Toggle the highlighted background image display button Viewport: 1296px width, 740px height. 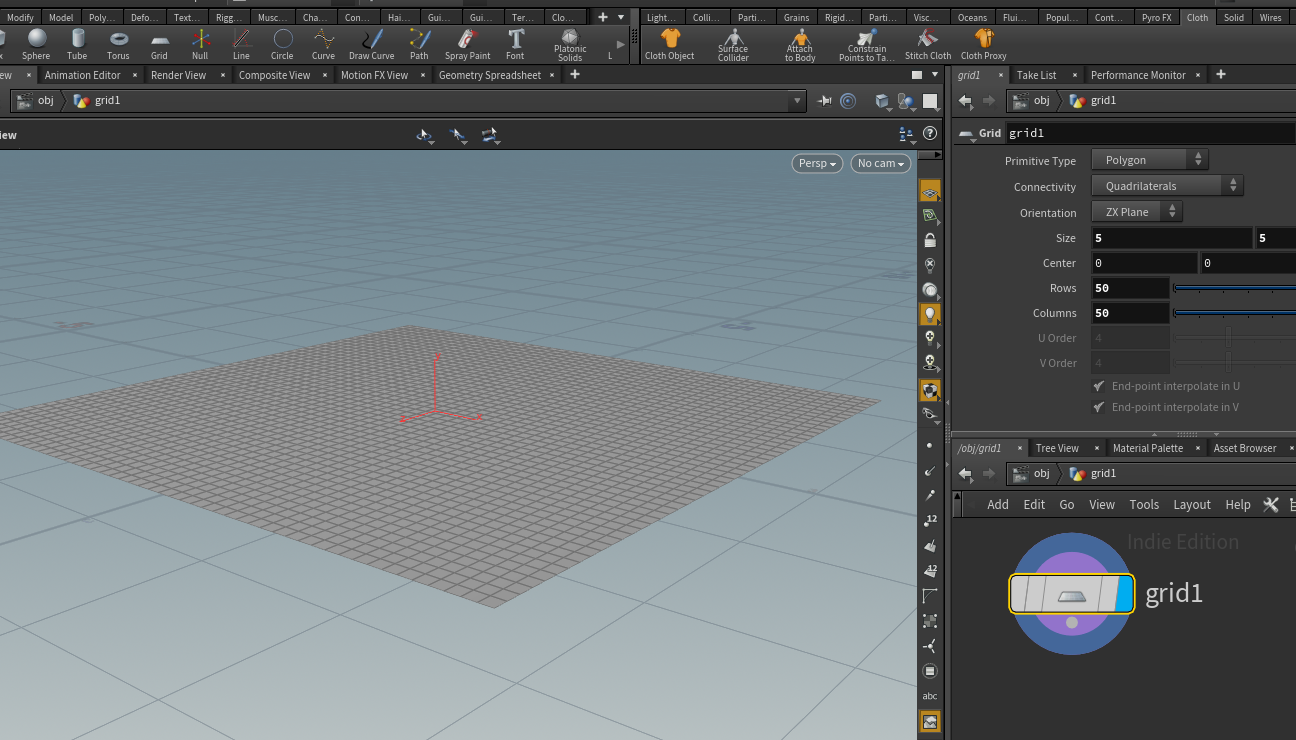point(930,721)
